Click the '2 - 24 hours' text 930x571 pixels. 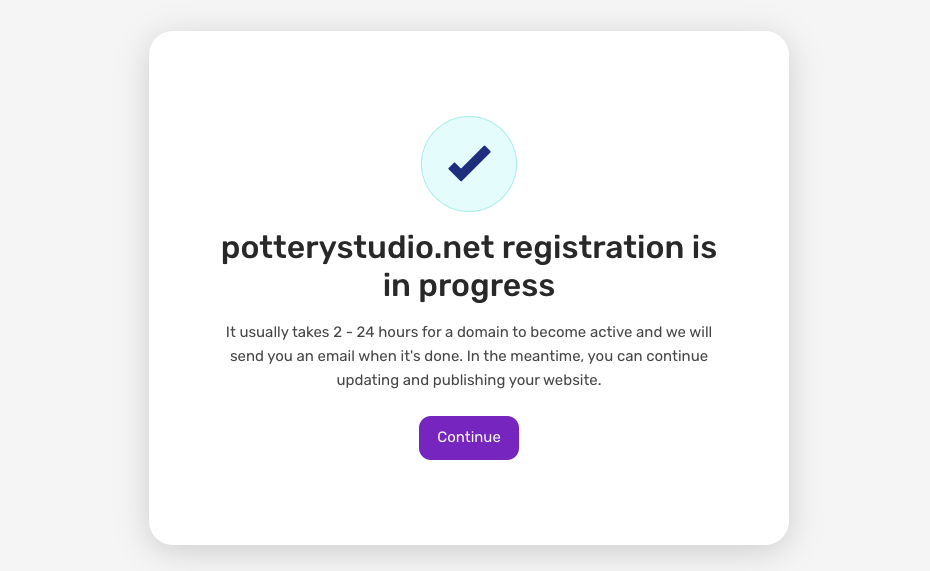[375, 332]
